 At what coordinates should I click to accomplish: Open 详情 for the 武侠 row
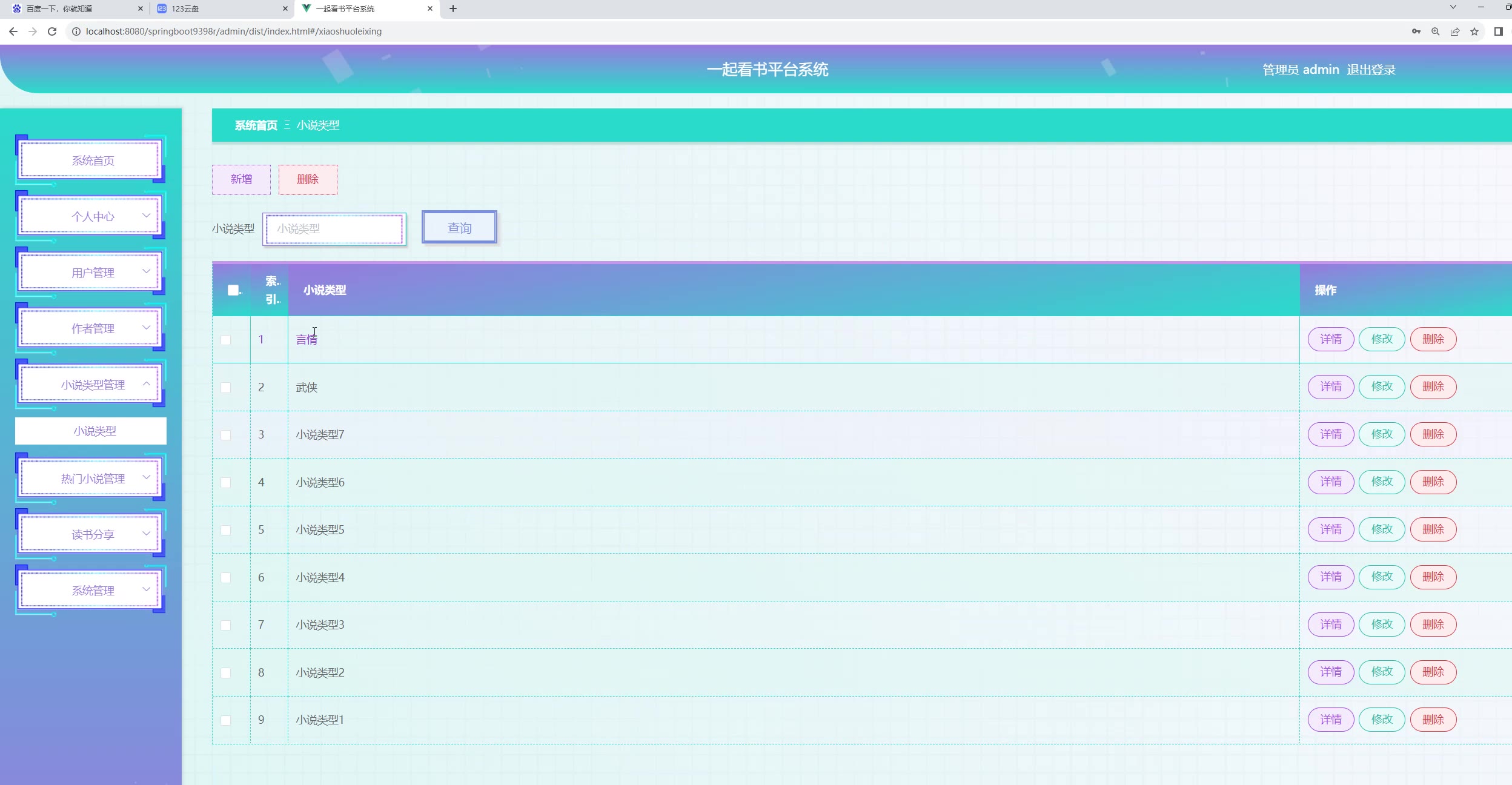1331,386
